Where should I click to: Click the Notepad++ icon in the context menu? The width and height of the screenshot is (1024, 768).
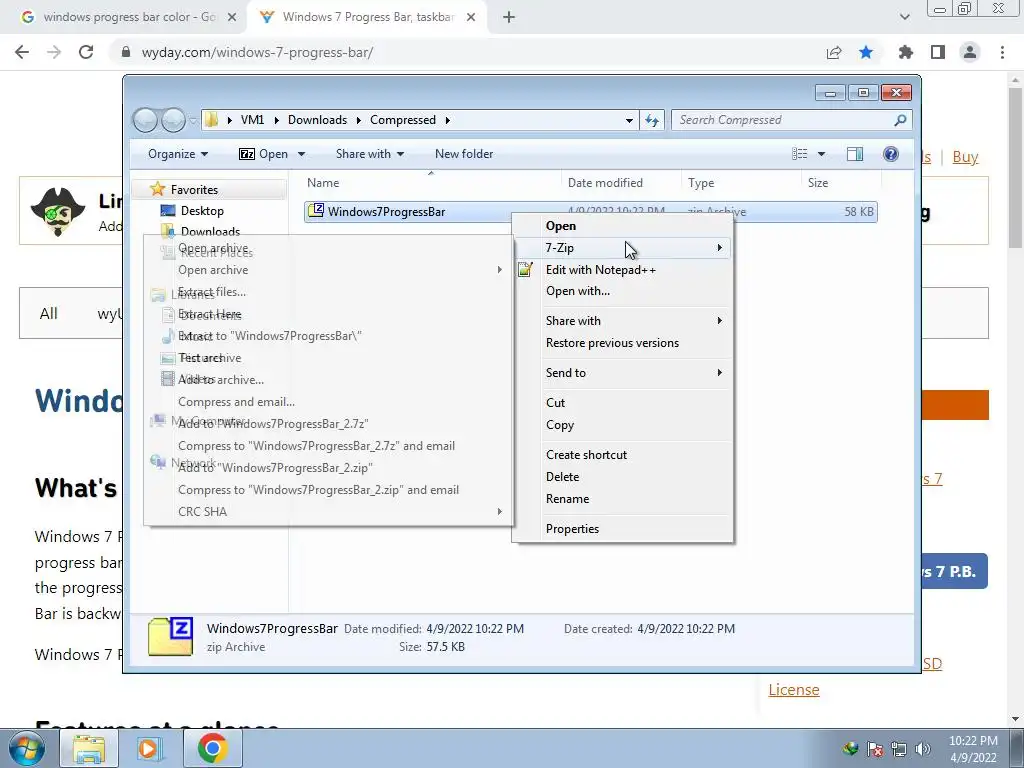coord(525,270)
